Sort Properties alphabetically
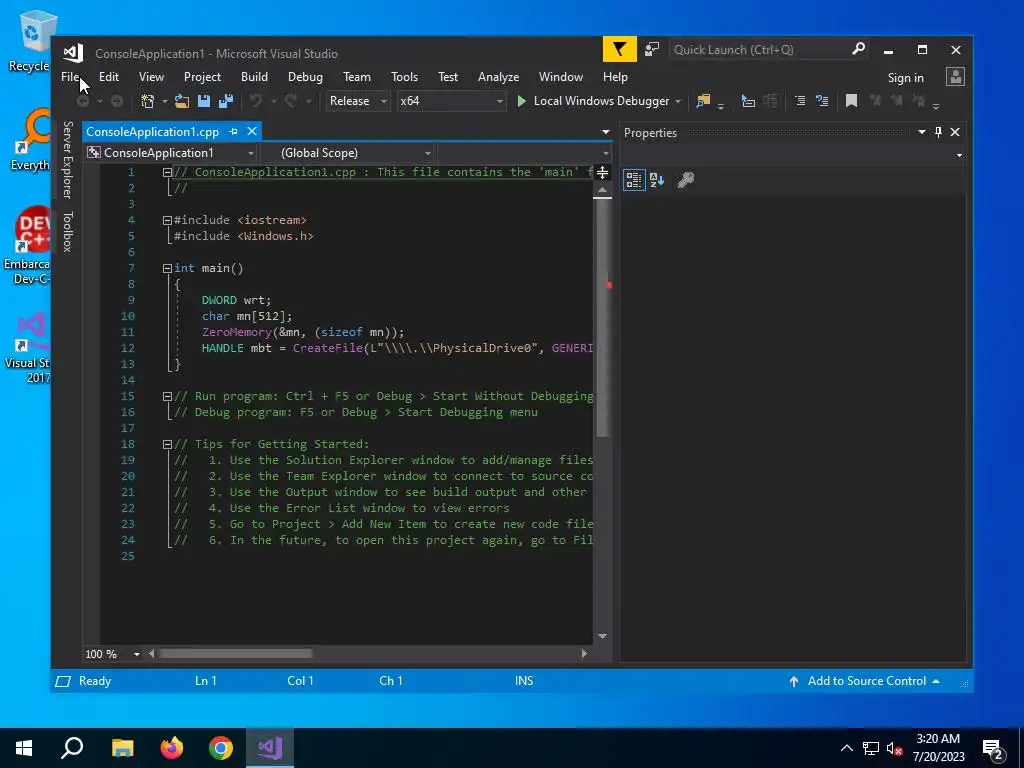The width and height of the screenshot is (1024, 768). pyautogui.click(x=657, y=180)
